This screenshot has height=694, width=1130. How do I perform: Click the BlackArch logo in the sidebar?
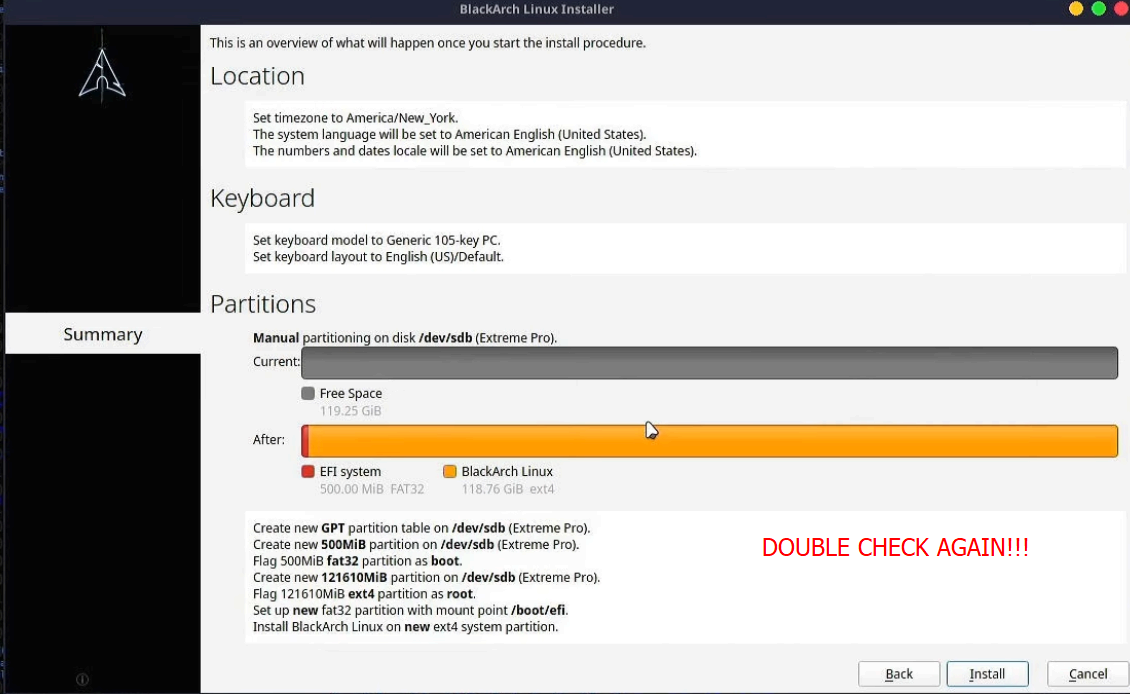coord(101,72)
